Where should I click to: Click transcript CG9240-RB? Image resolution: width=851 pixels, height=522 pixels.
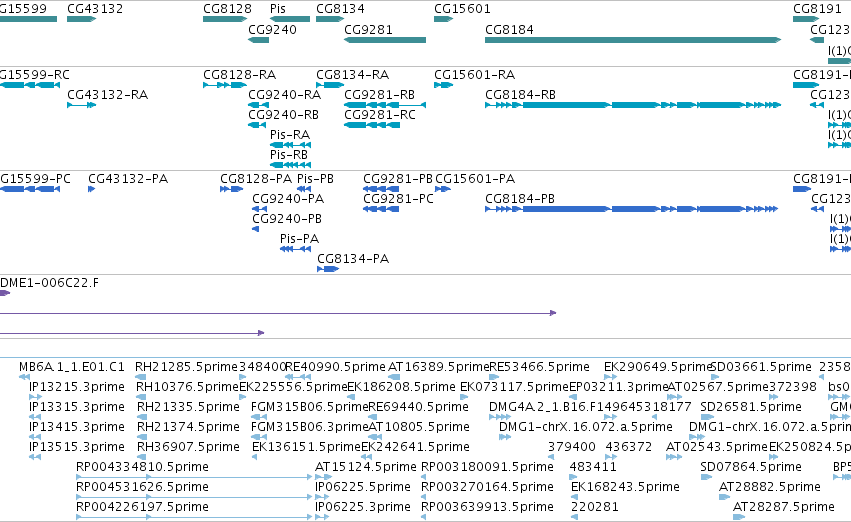pos(283,114)
